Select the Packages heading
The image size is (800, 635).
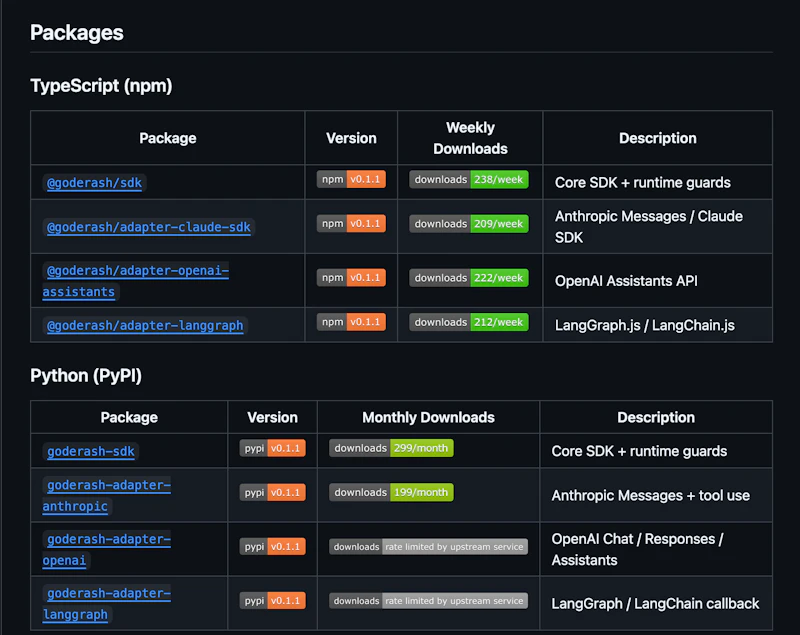(x=77, y=33)
